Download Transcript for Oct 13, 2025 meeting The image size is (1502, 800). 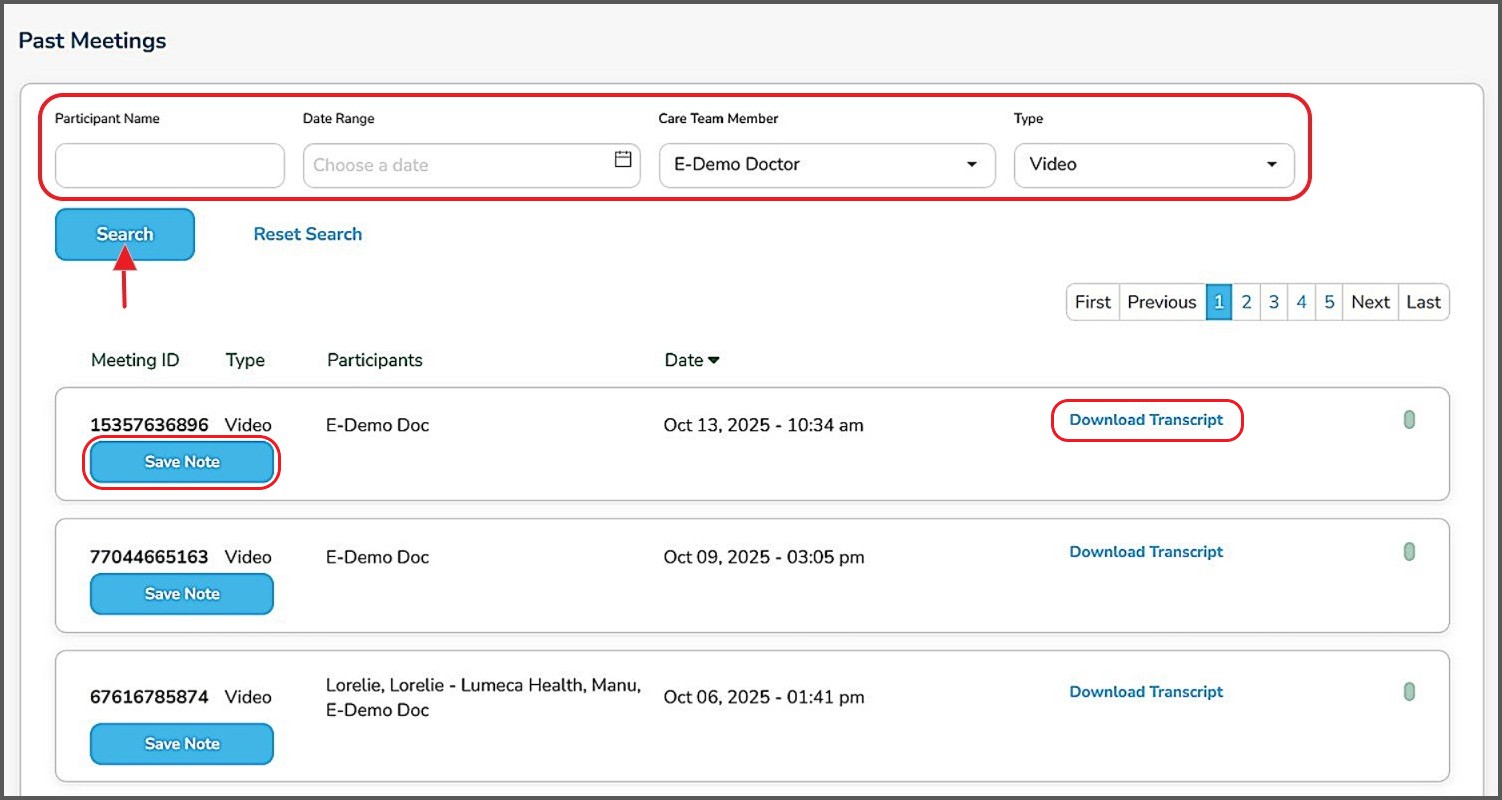click(x=1146, y=420)
